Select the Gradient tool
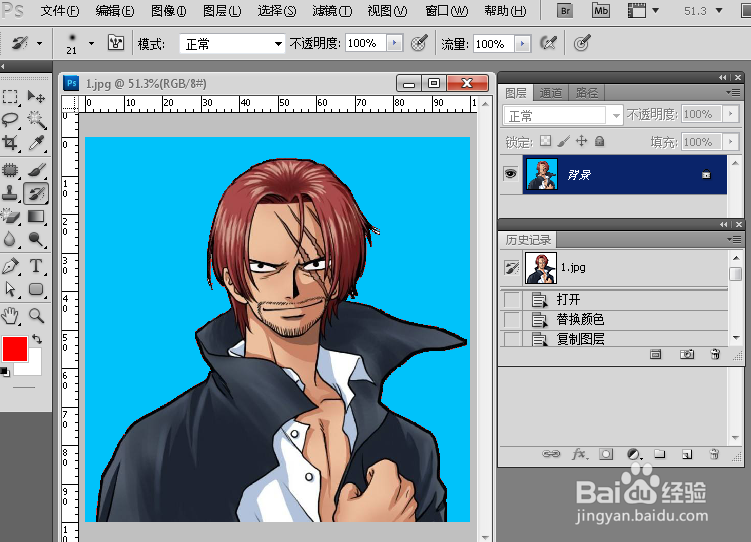 click(36, 216)
